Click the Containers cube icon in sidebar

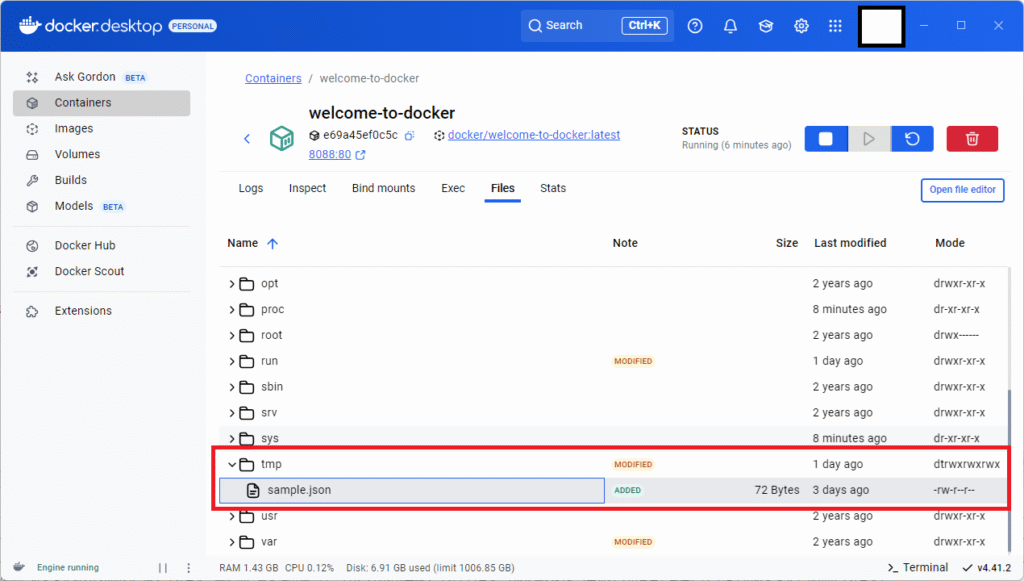pos(32,103)
